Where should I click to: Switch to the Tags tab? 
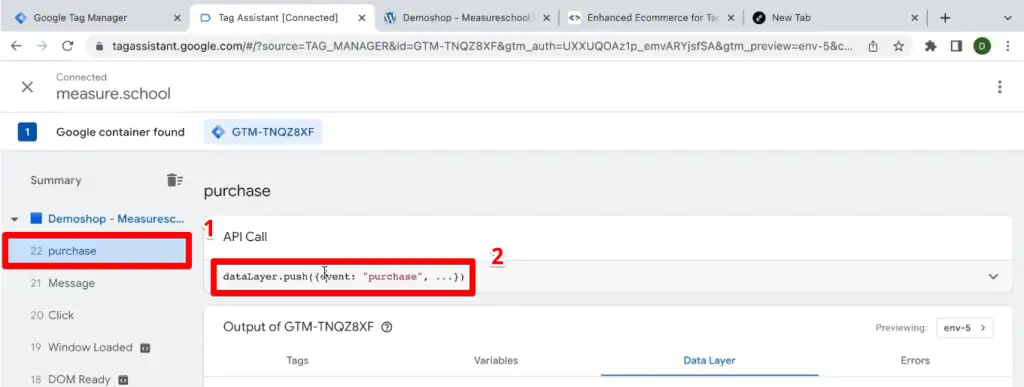tap(297, 360)
